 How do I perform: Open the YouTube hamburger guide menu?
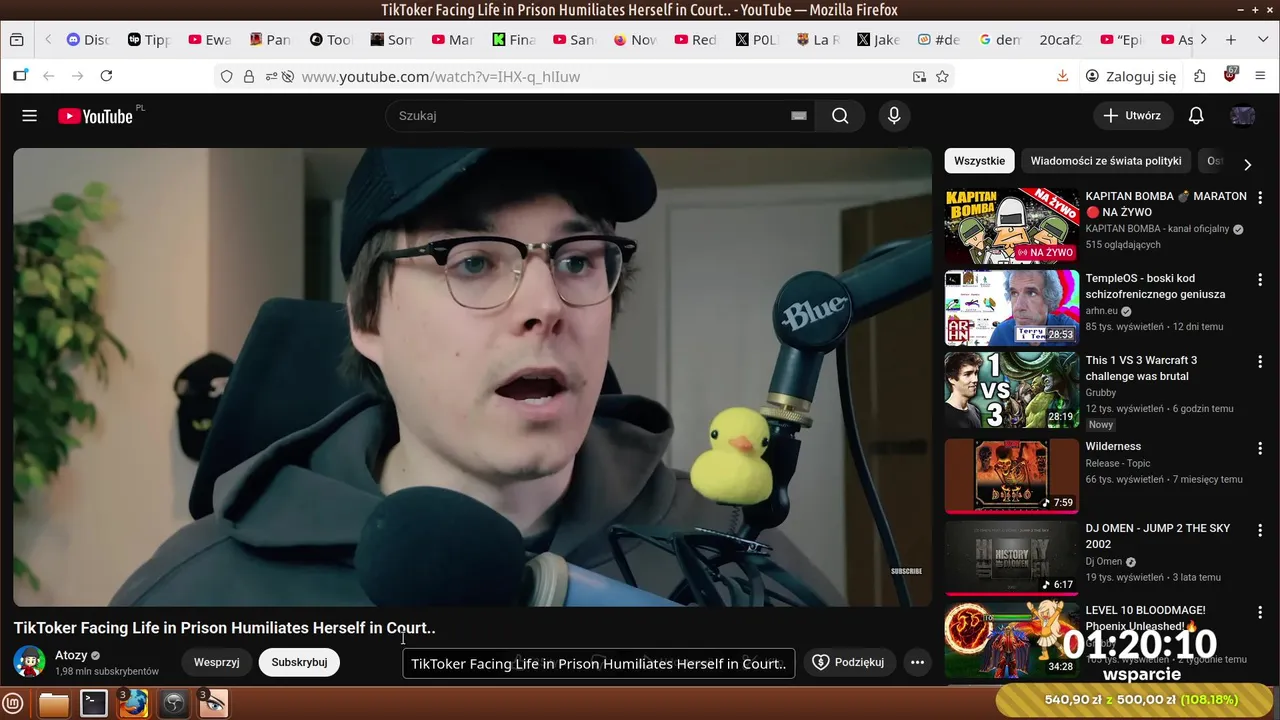point(29,116)
